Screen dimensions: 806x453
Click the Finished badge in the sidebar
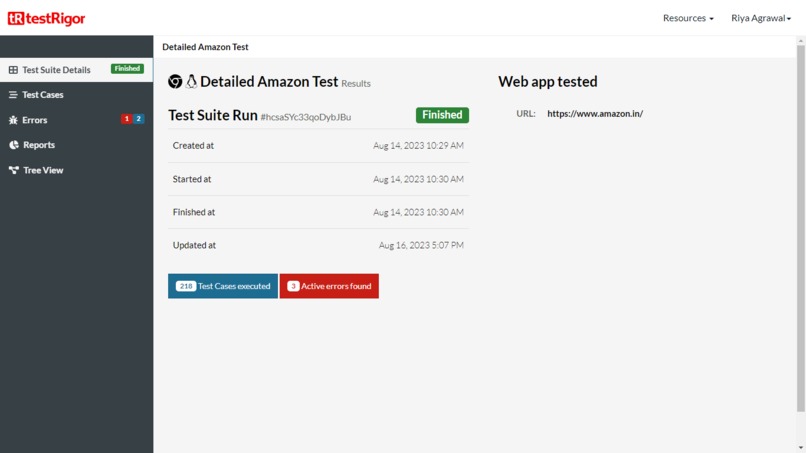[x=127, y=68]
